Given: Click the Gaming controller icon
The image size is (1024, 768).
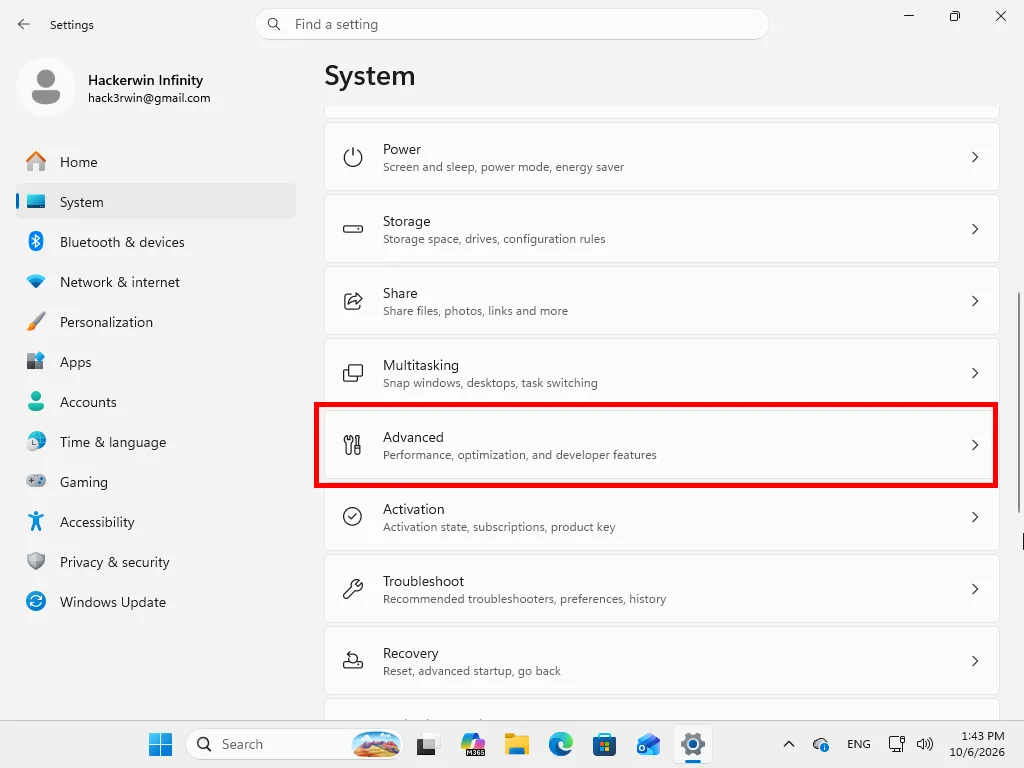Looking at the screenshot, I should coord(36,481).
